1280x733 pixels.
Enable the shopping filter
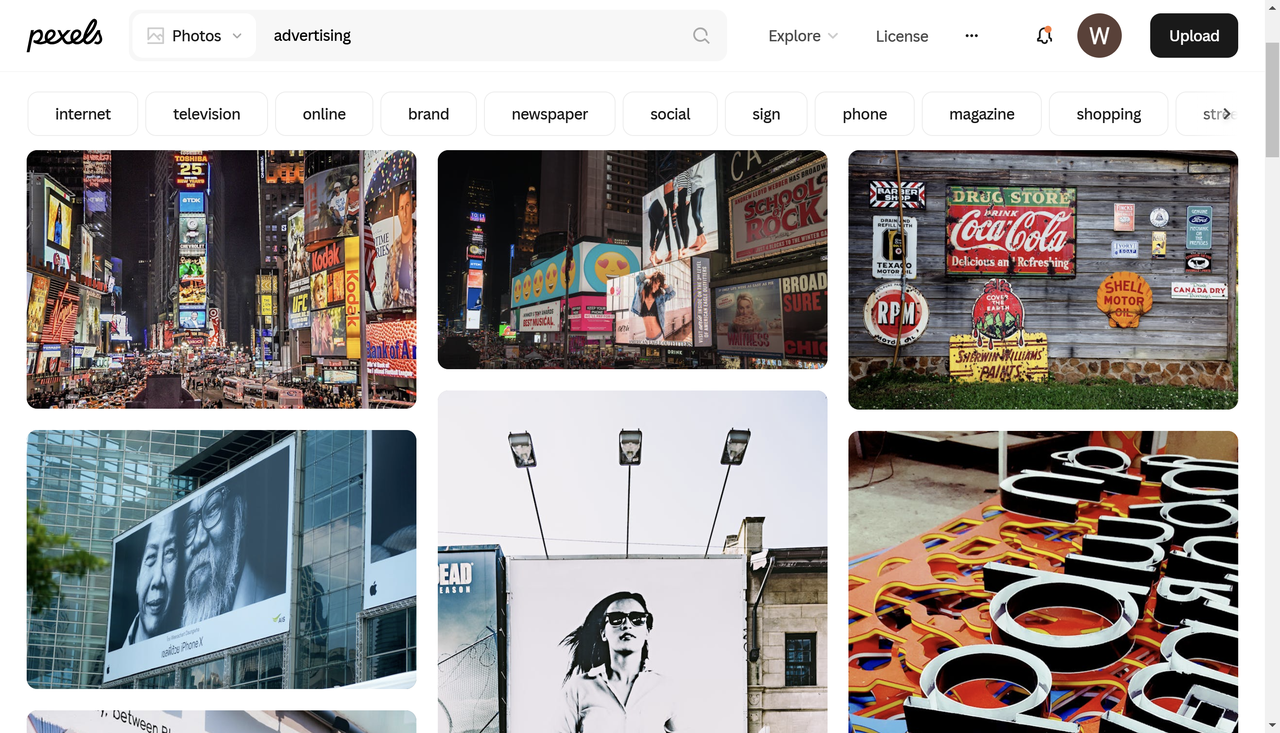coord(1108,113)
